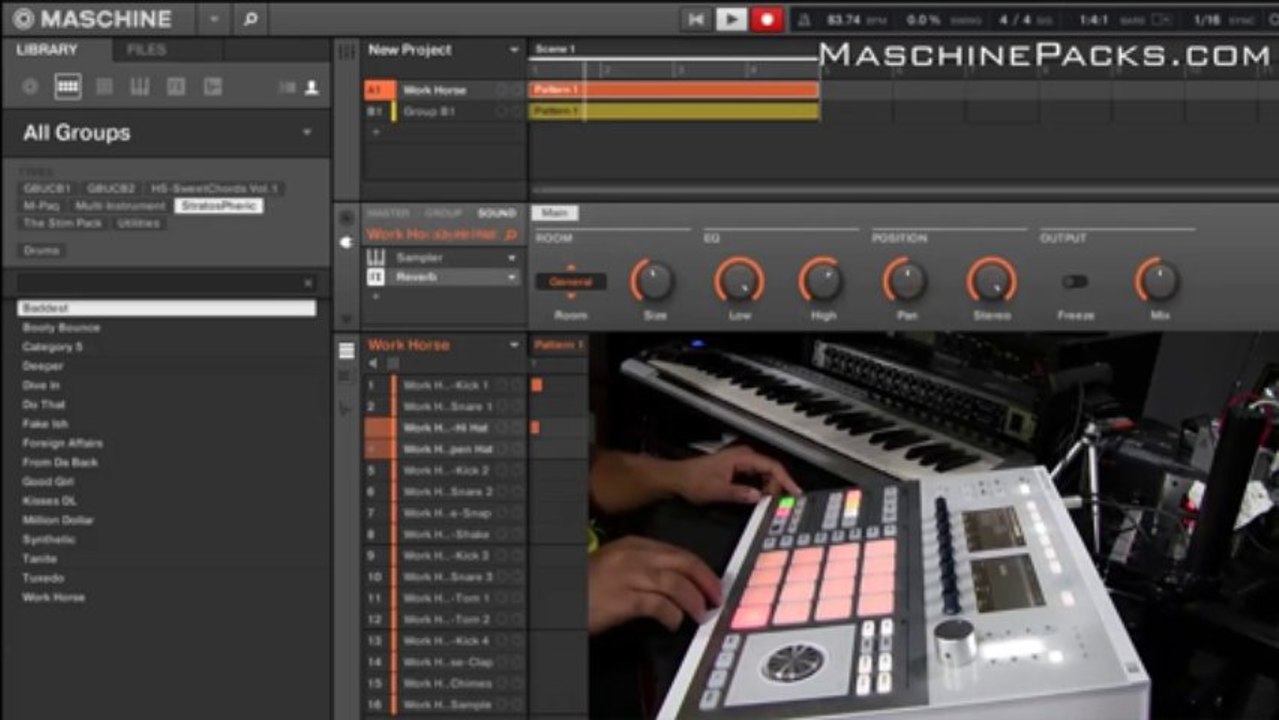Screen dimensions: 1279x720
Task: Open the Reverb plug-in dropdown
Action: tap(512, 277)
